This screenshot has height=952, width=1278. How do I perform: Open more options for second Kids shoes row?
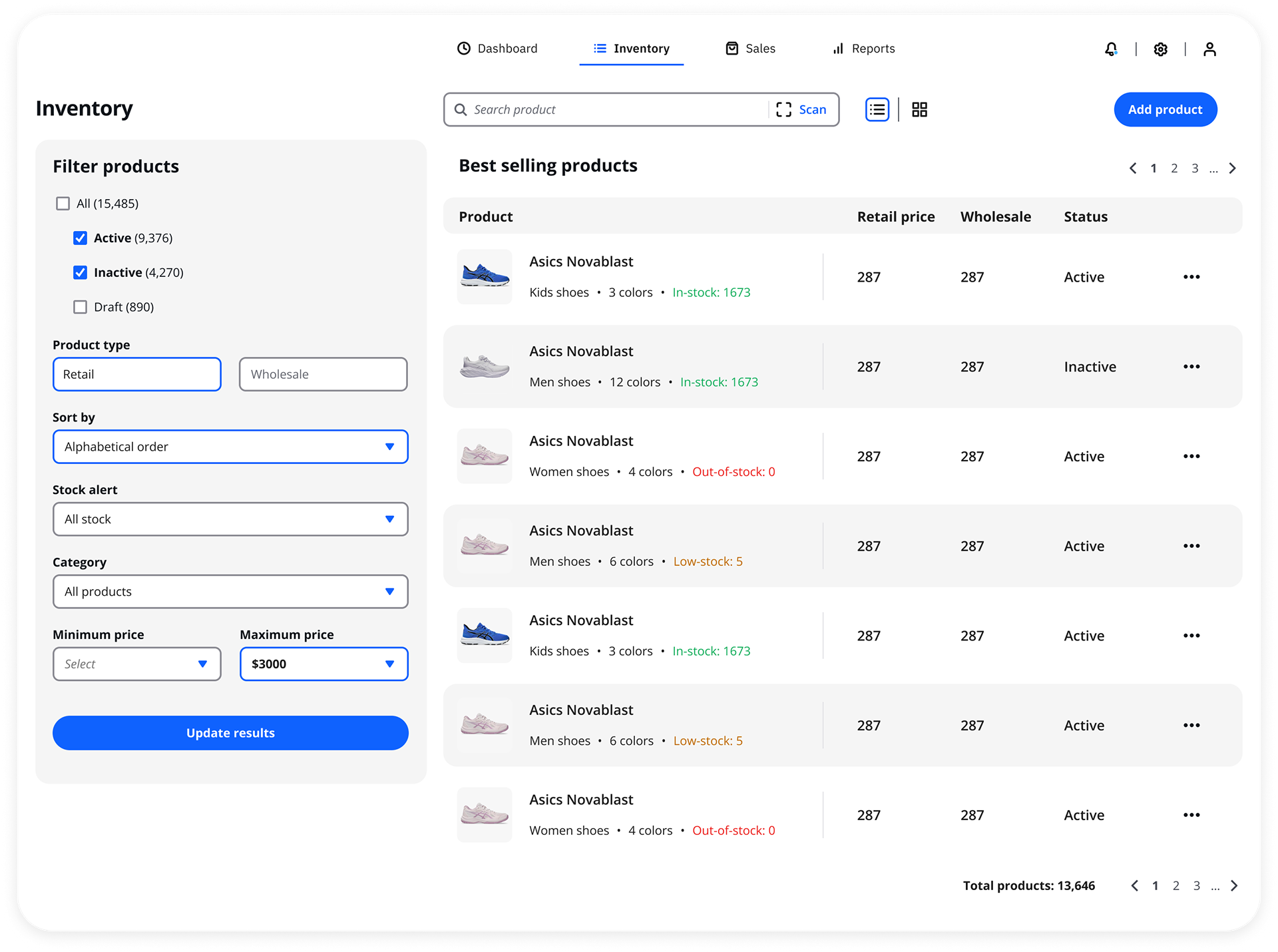tap(1191, 636)
